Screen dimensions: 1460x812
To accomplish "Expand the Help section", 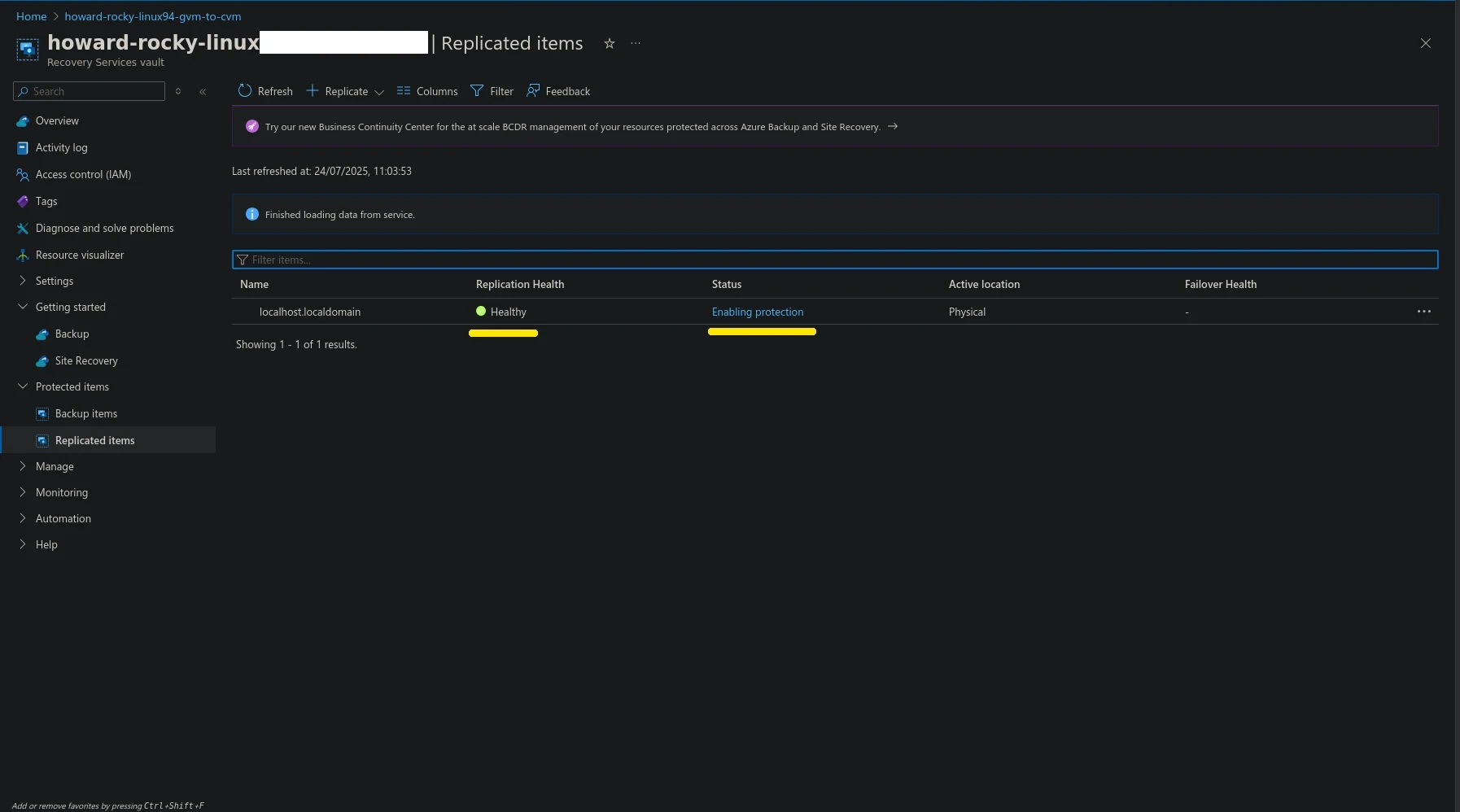I will [46, 544].
